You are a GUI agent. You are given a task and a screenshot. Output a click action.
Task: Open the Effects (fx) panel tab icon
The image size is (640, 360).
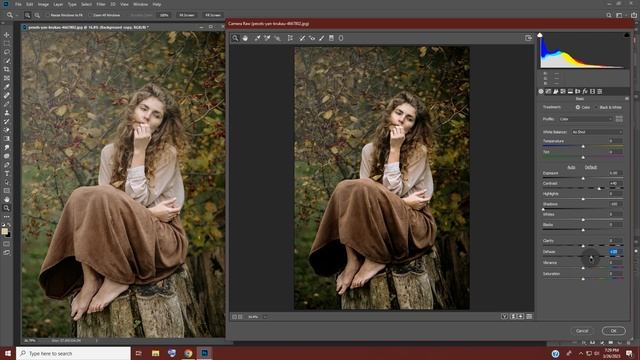click(x=585, y=91)
